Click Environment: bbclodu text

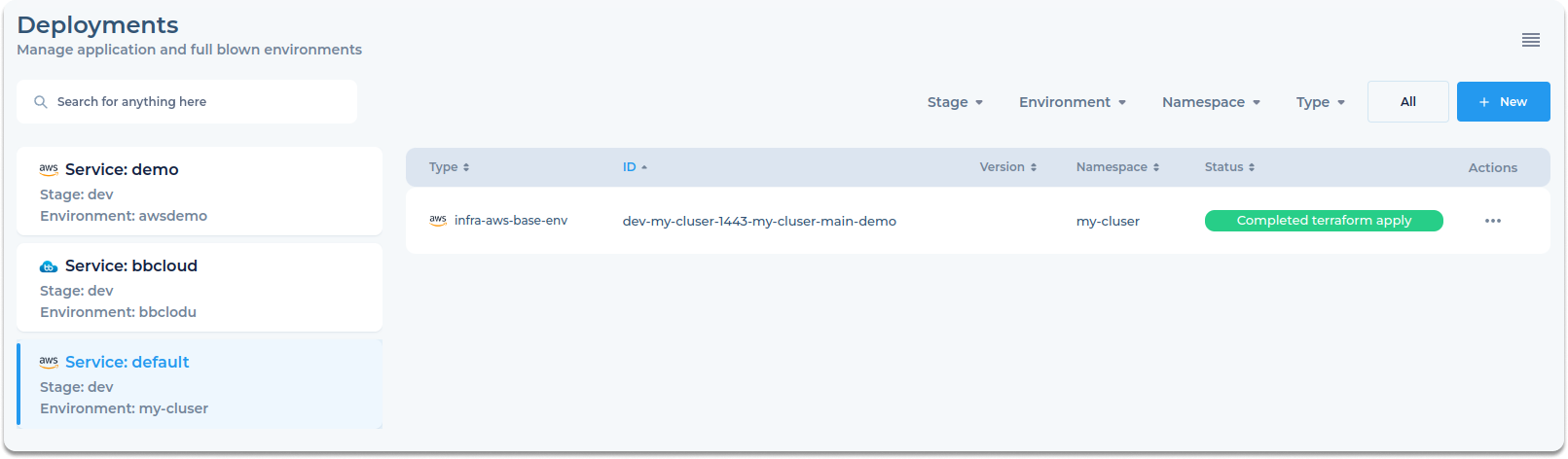coord(118,312)
